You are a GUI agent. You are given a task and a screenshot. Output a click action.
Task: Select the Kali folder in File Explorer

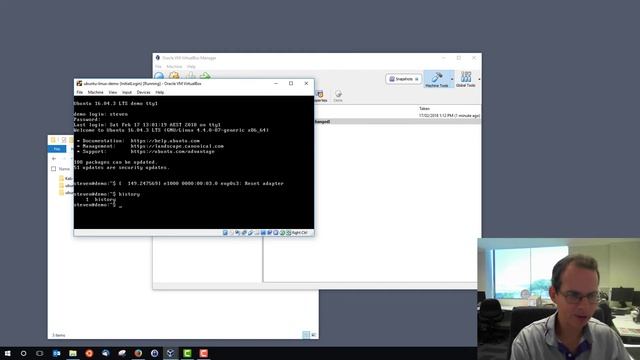click(65, 178)
